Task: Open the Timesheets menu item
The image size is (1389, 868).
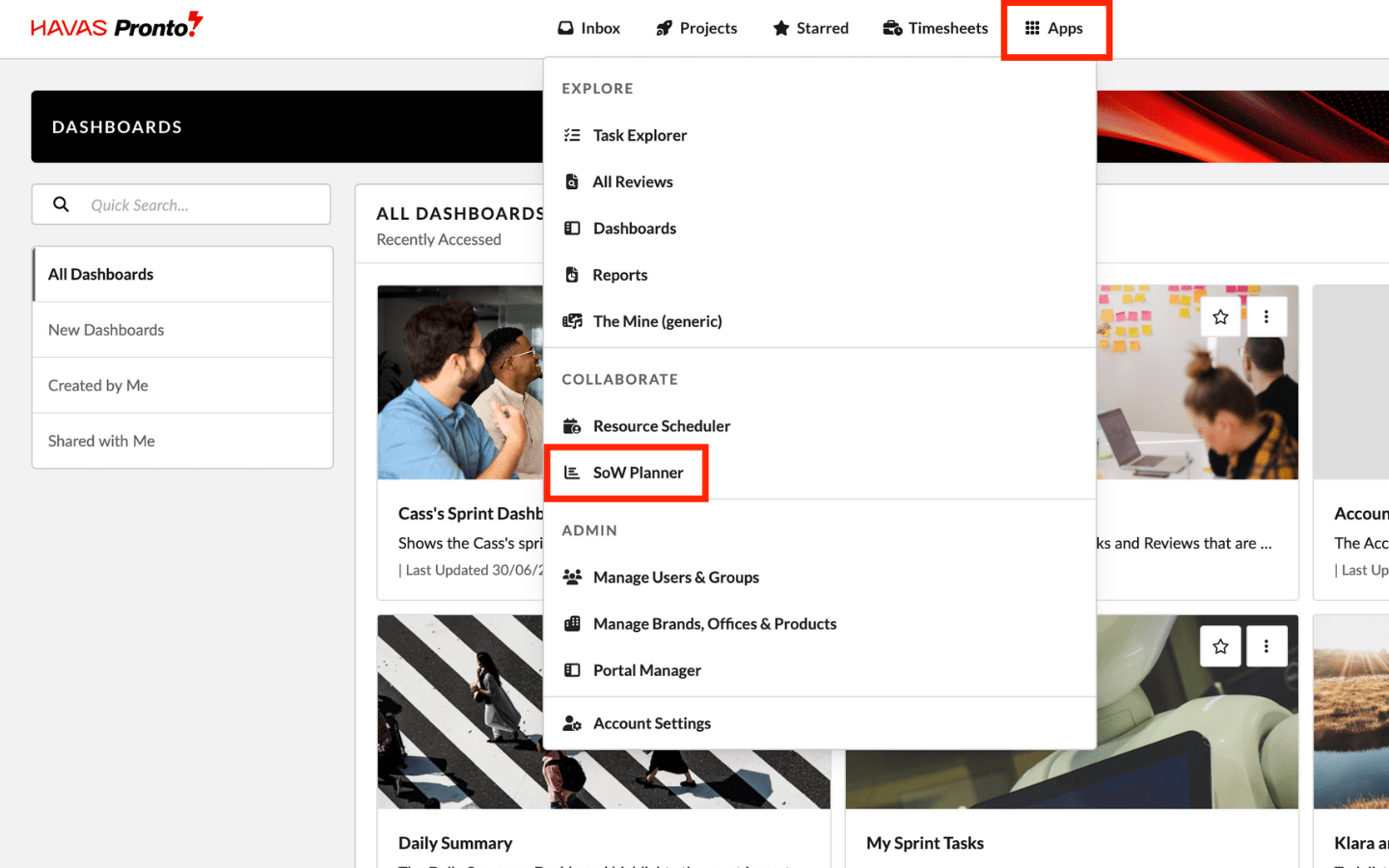Action: click(x=936, y=28)
